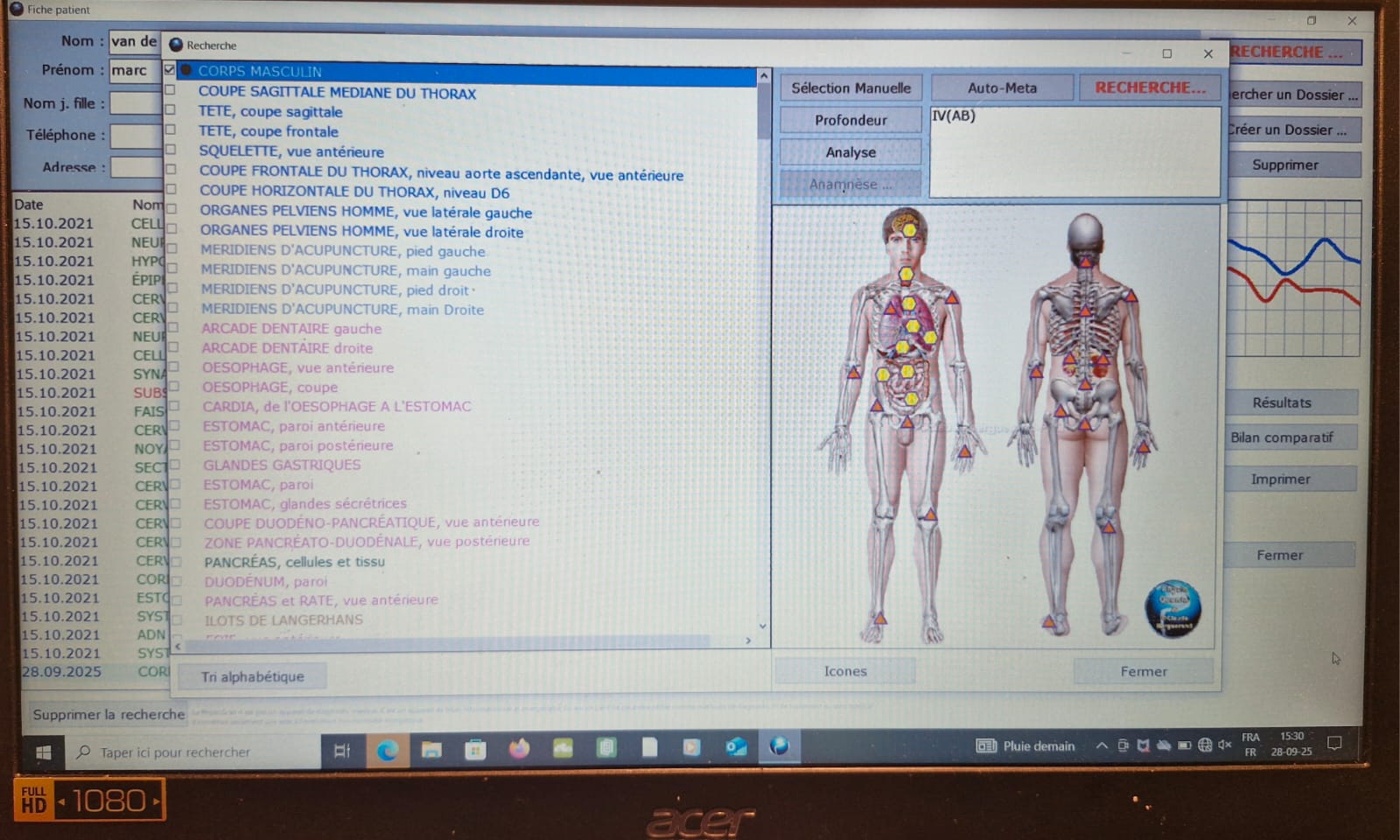Viewport: 1400px width, 840px height.
Task: Click Fermer in the Fiche patient window
Action: [x=1290, y=555]
